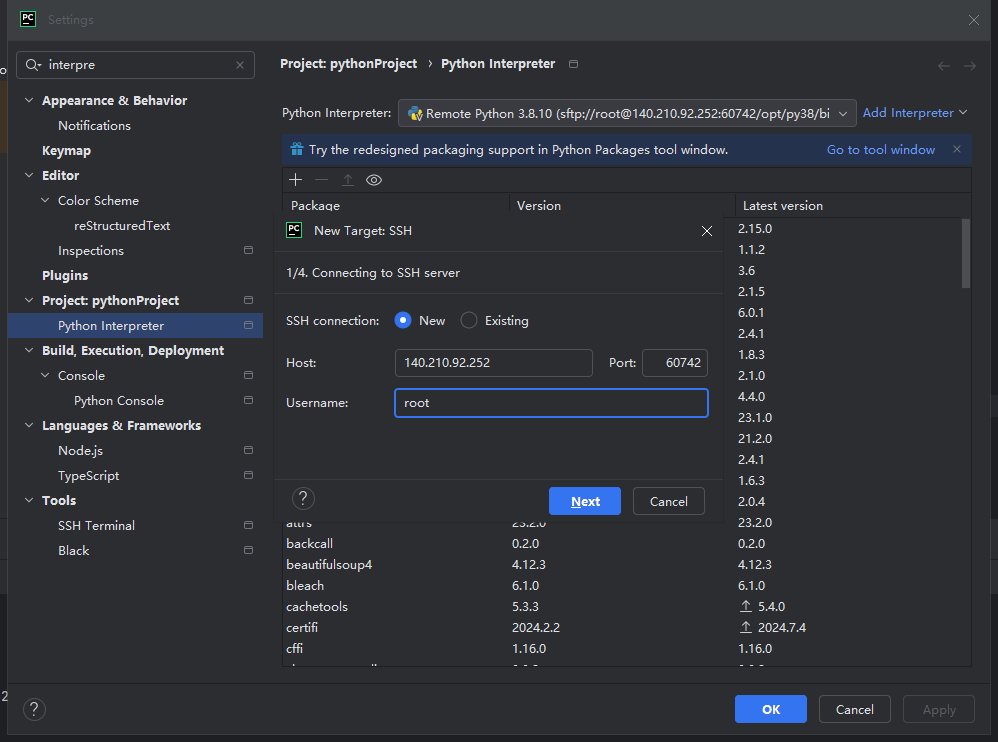Click Cancel in the SSH dialog
The width and height of the screenshot is (998, 742).
pyautogui.click(x=668, y=501)
